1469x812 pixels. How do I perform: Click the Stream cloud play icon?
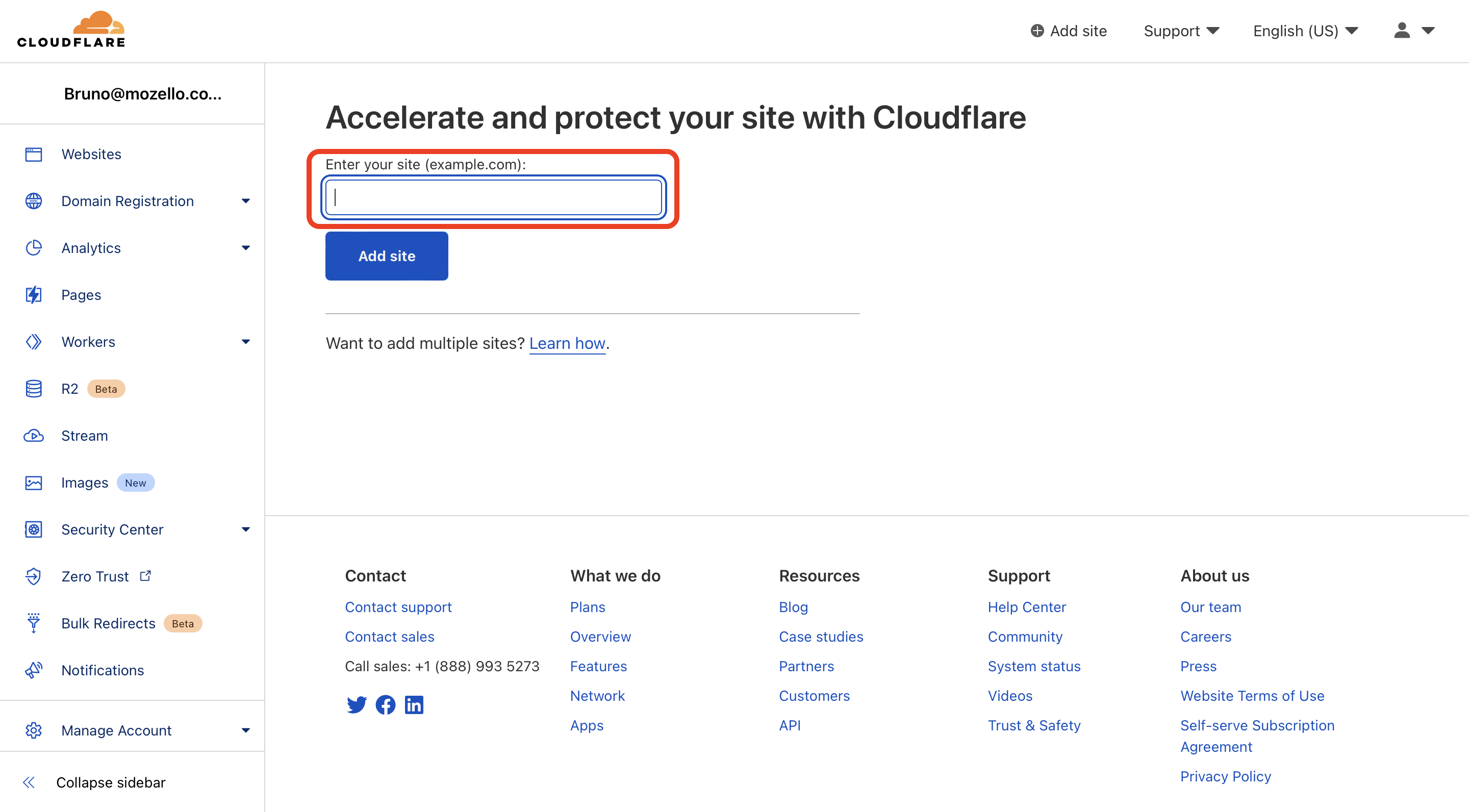pos(34,436)
